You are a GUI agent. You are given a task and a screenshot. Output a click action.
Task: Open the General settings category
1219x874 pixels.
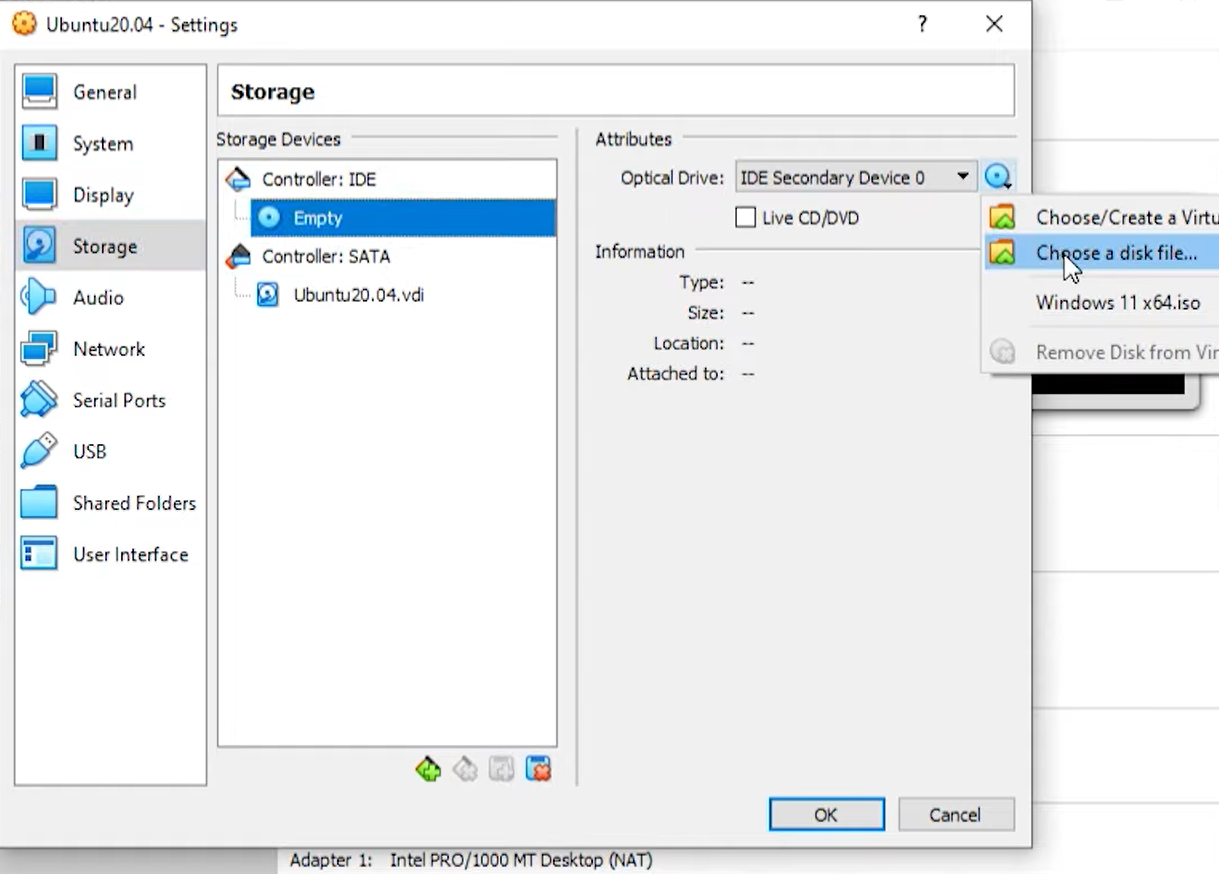[x=110, y=92]
